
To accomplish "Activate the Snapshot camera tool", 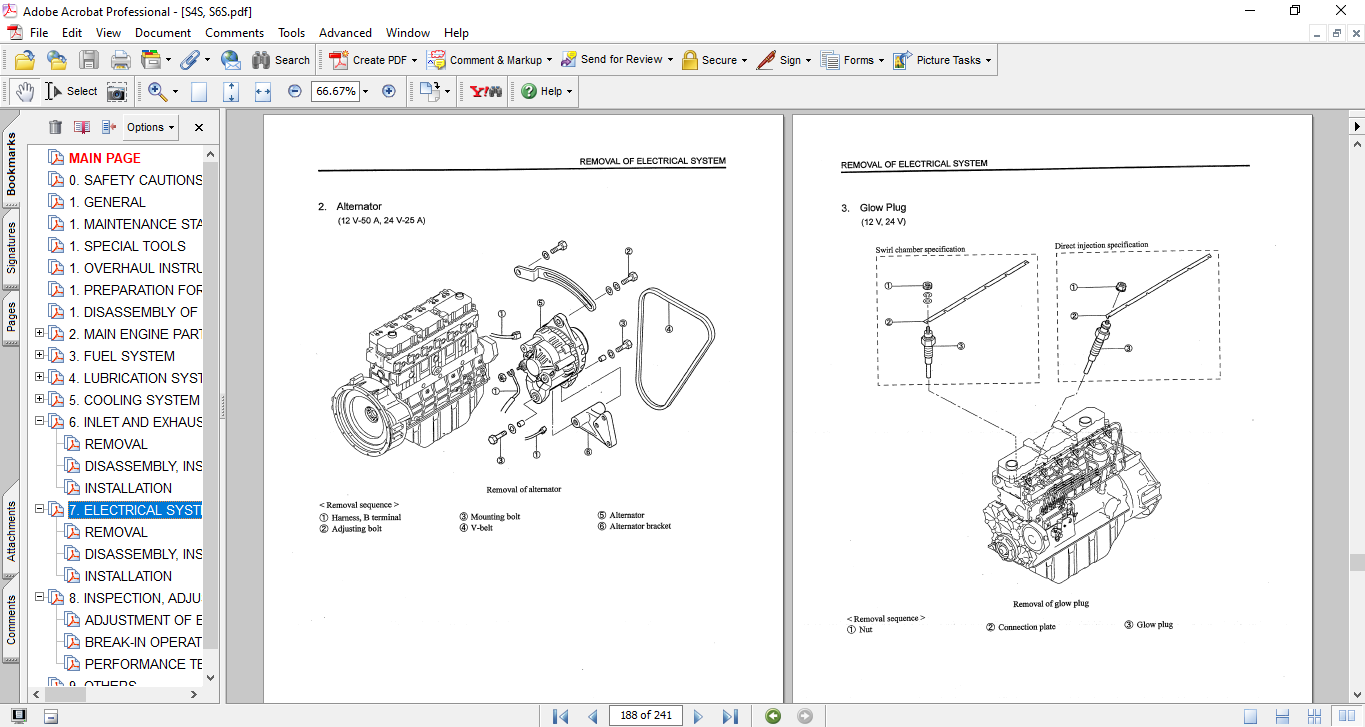I will coord(117,91).
